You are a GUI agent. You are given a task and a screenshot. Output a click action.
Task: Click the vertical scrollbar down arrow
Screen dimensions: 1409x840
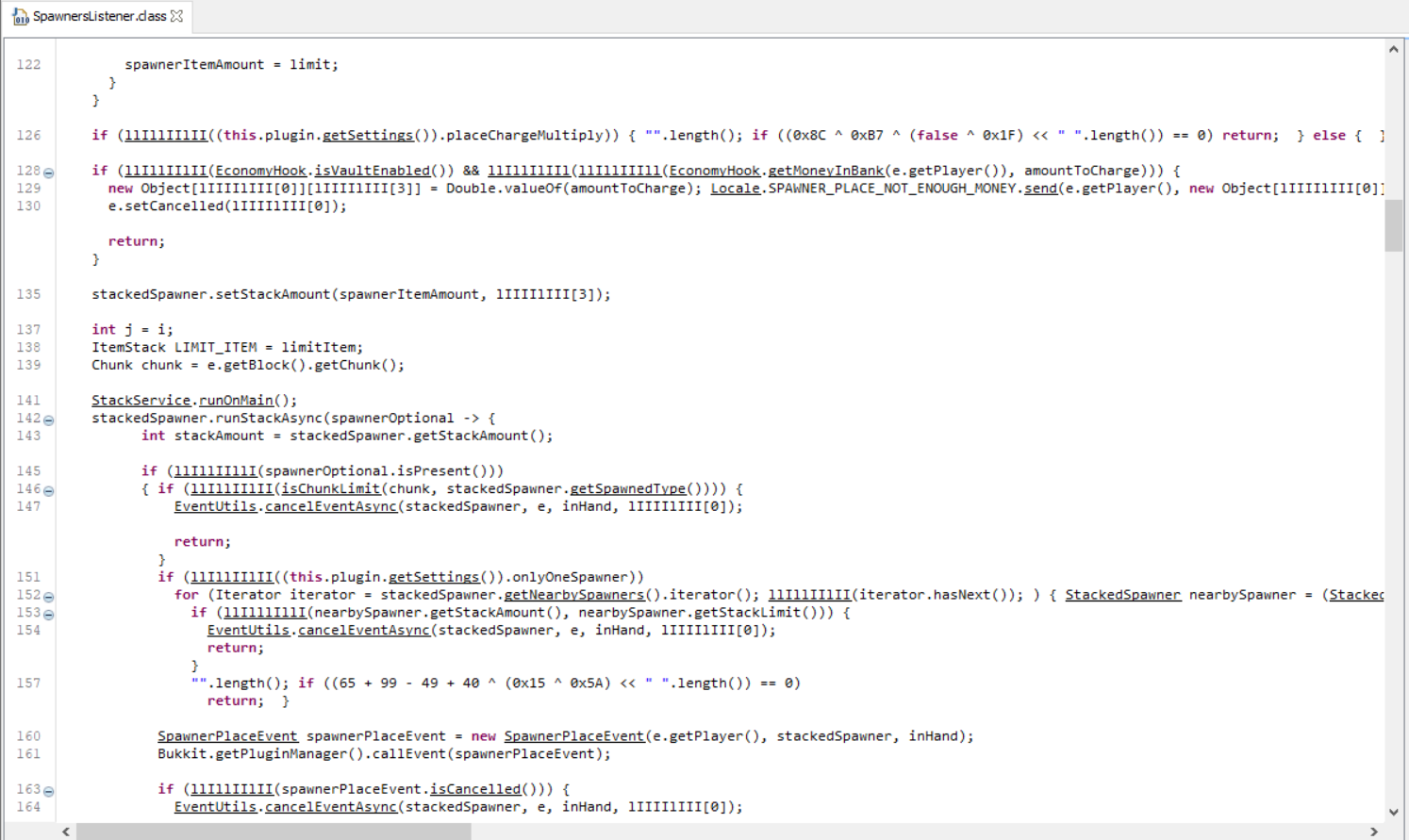coord(1394,812)
